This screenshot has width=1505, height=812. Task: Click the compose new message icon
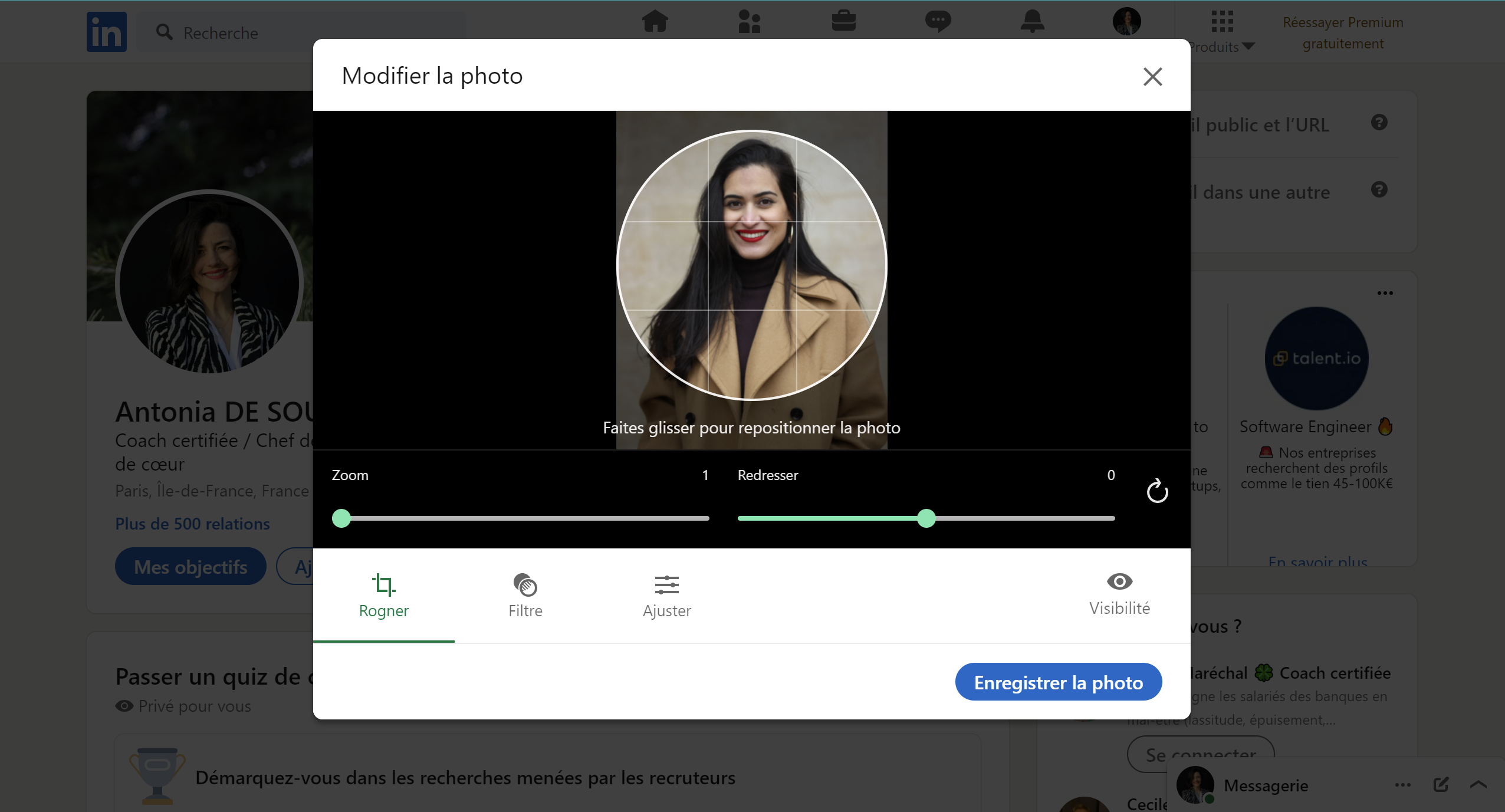[1441, 784]
